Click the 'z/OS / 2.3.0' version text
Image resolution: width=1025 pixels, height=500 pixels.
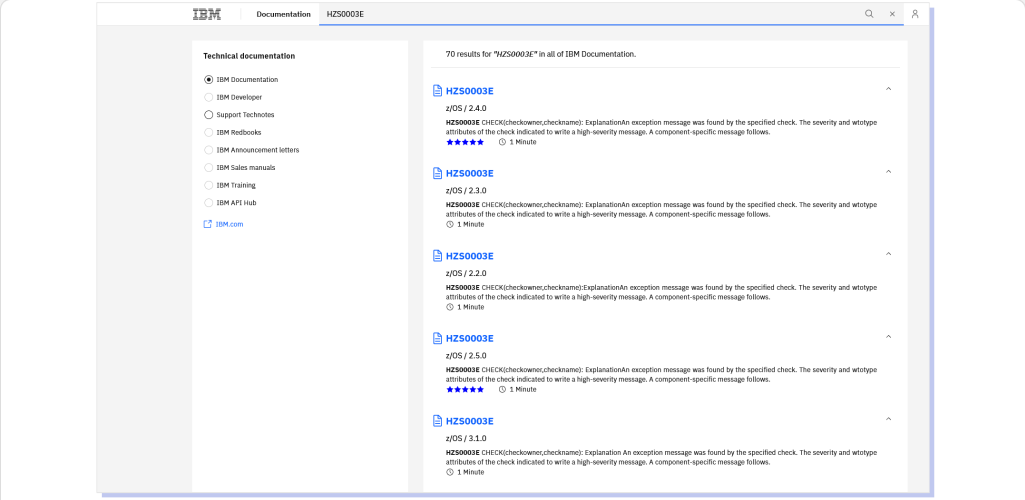pos(466,191)
